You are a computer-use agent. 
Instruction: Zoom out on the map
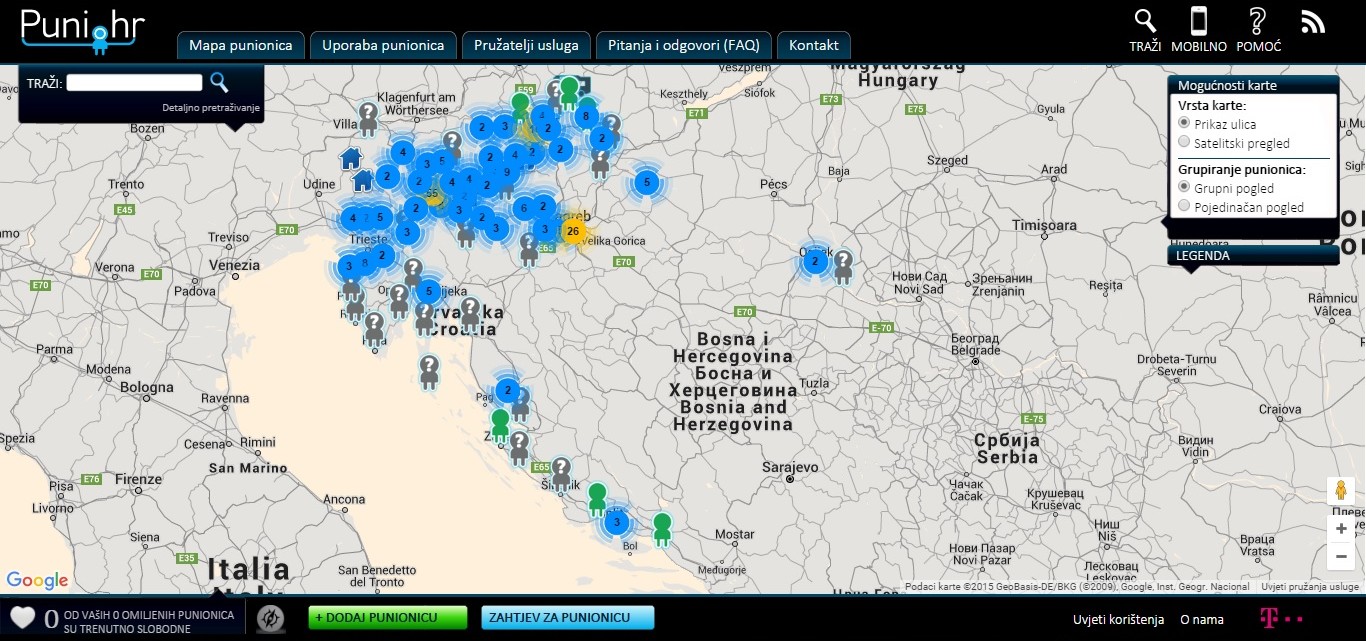tap(1341, 557)
